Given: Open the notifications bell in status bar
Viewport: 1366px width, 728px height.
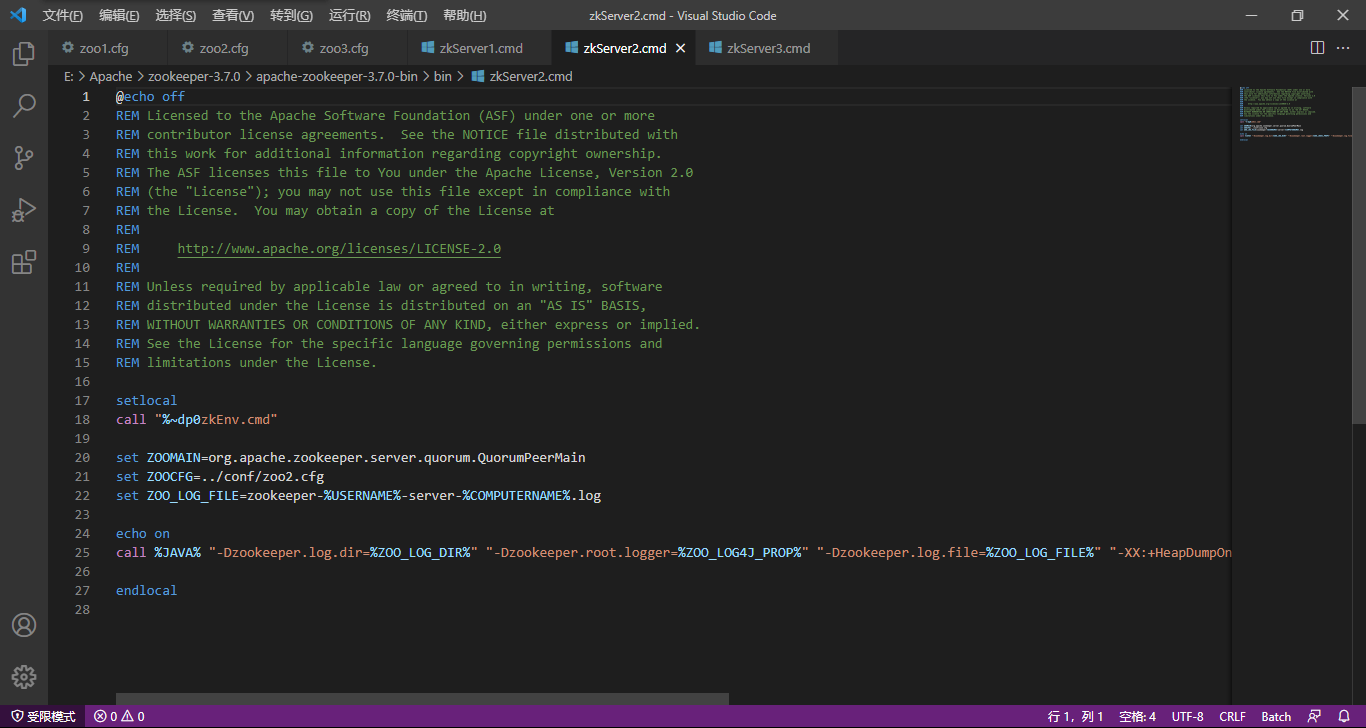Looking at the screenshot, I should [x=1344, y=716].
